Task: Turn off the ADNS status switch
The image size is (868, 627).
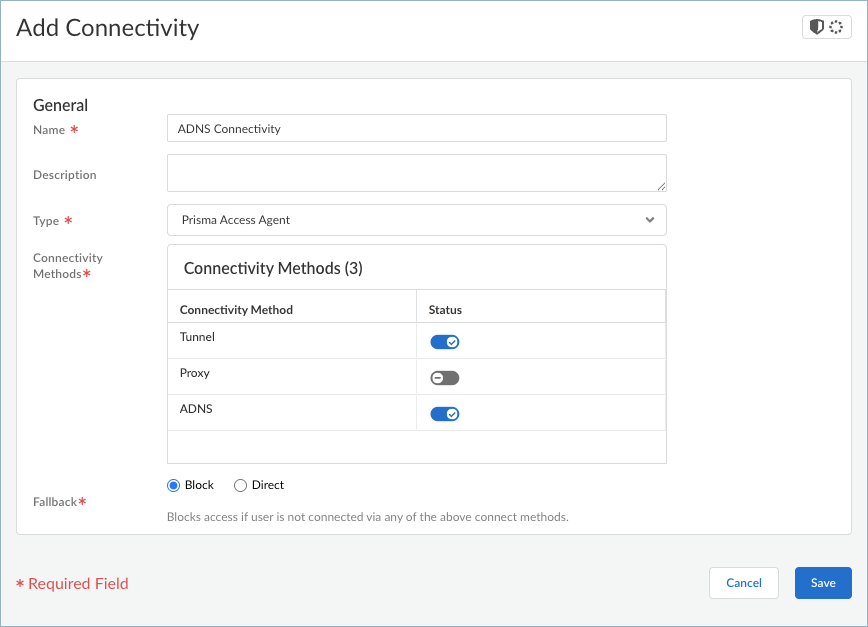Action: (x=445, y=414)
